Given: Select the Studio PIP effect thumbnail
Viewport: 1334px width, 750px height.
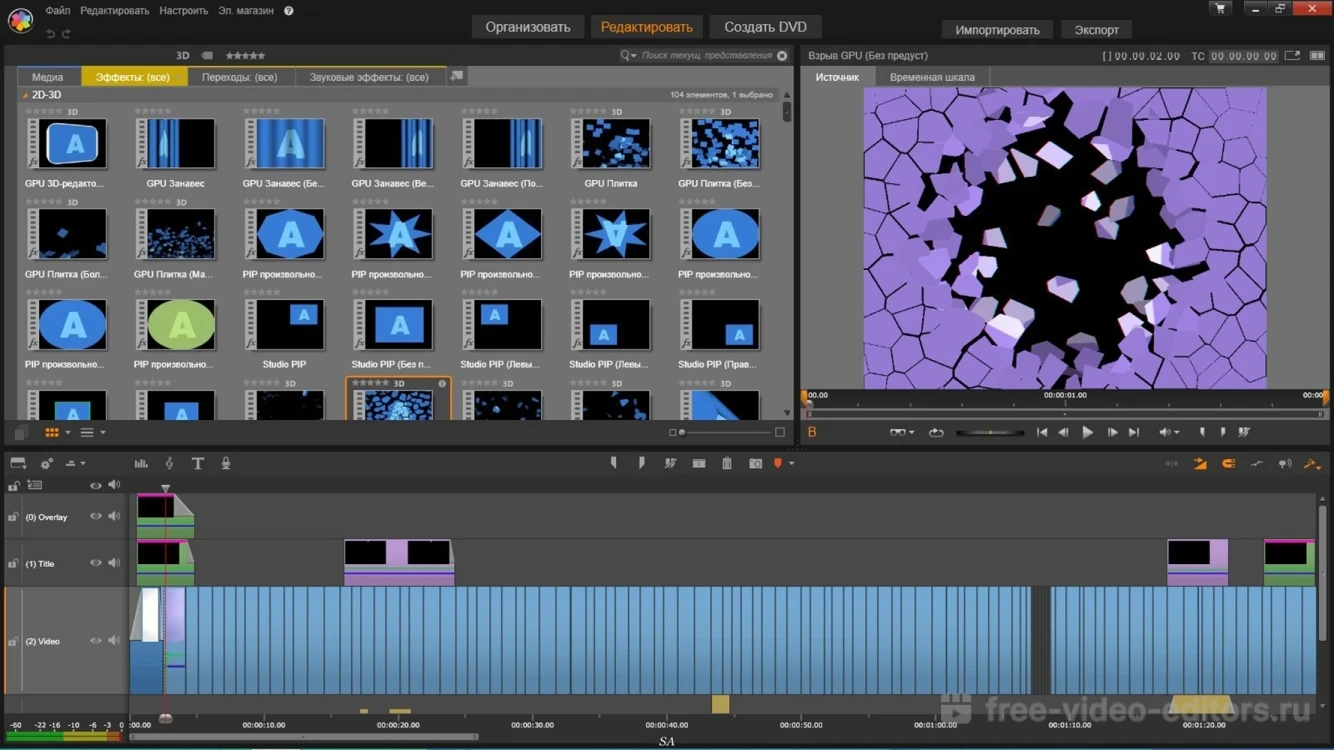Looking at the screenshot, I should click(x=285, y=326).
